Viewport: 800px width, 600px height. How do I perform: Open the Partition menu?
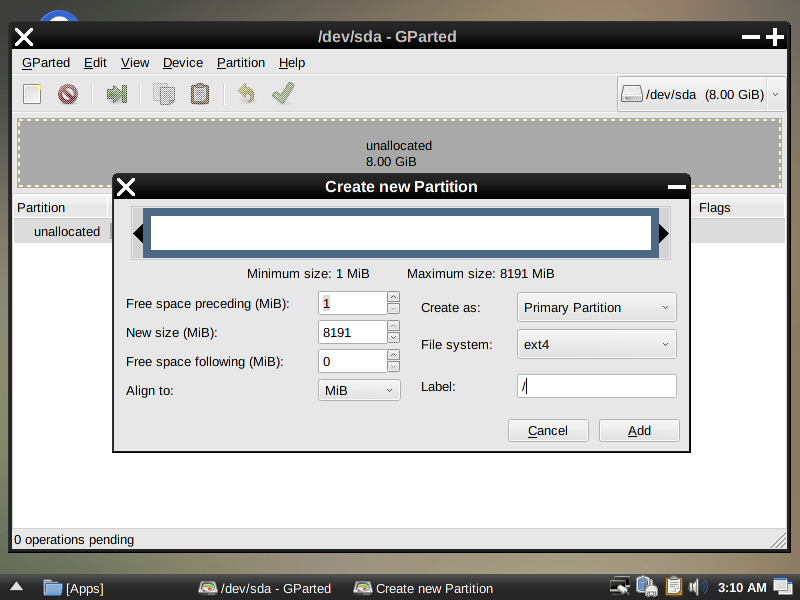[x=241, y=63]
